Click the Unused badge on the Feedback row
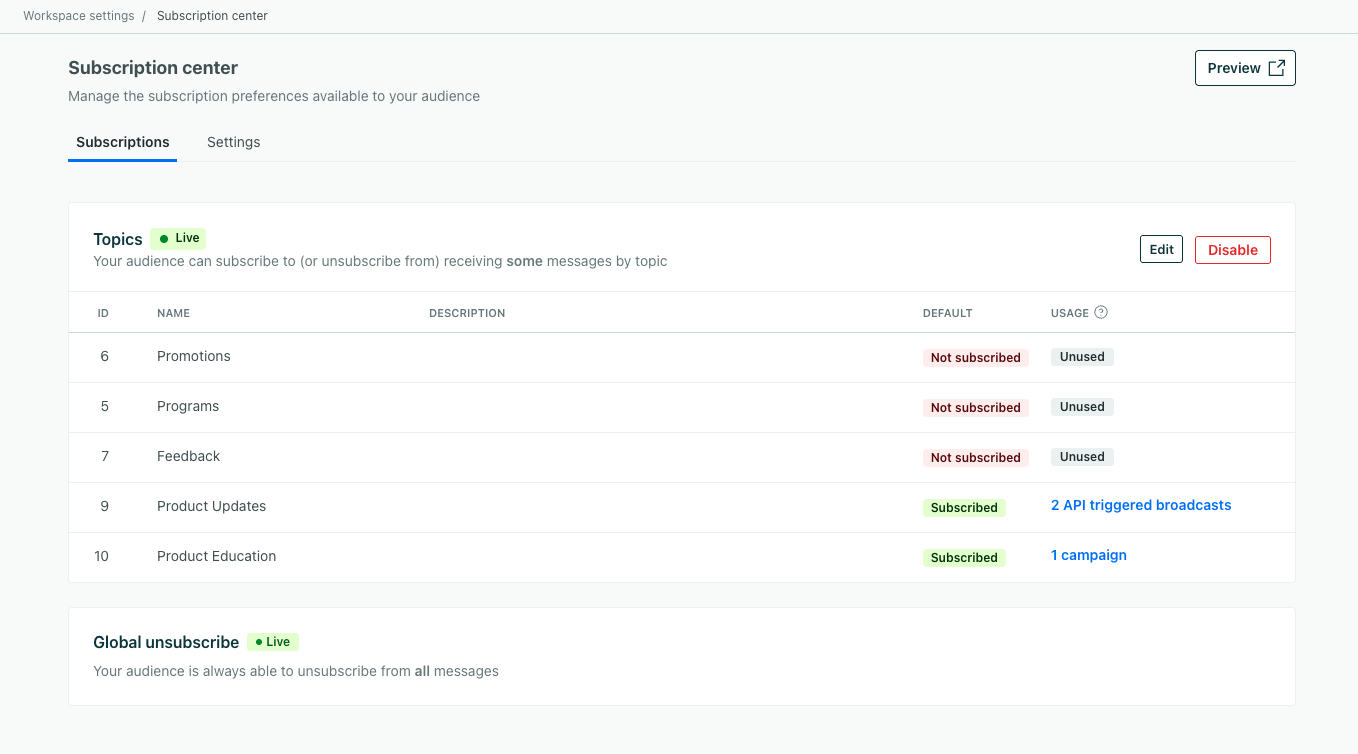This screenshot has width=1358, height=754. [x=1082, y=456]
